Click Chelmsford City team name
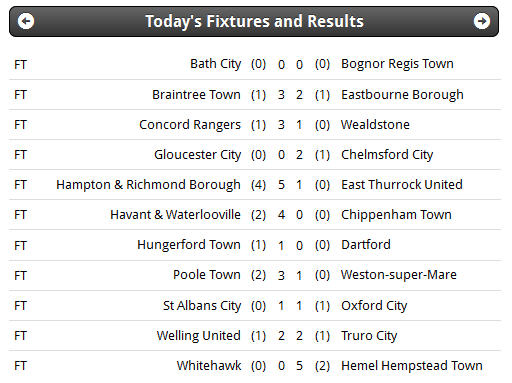Screen dimensions: 512x383 click(x=387, y=155)
